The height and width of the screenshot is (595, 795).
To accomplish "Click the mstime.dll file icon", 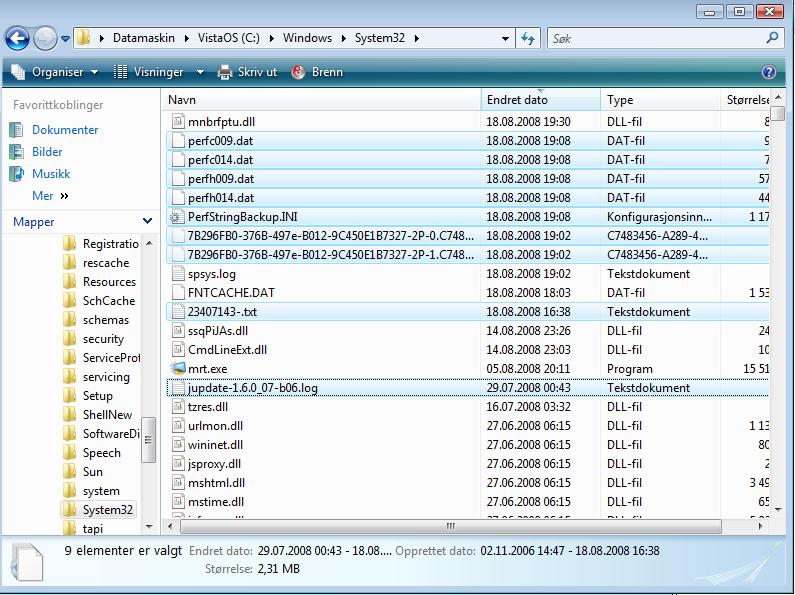I will click(178, 502).
